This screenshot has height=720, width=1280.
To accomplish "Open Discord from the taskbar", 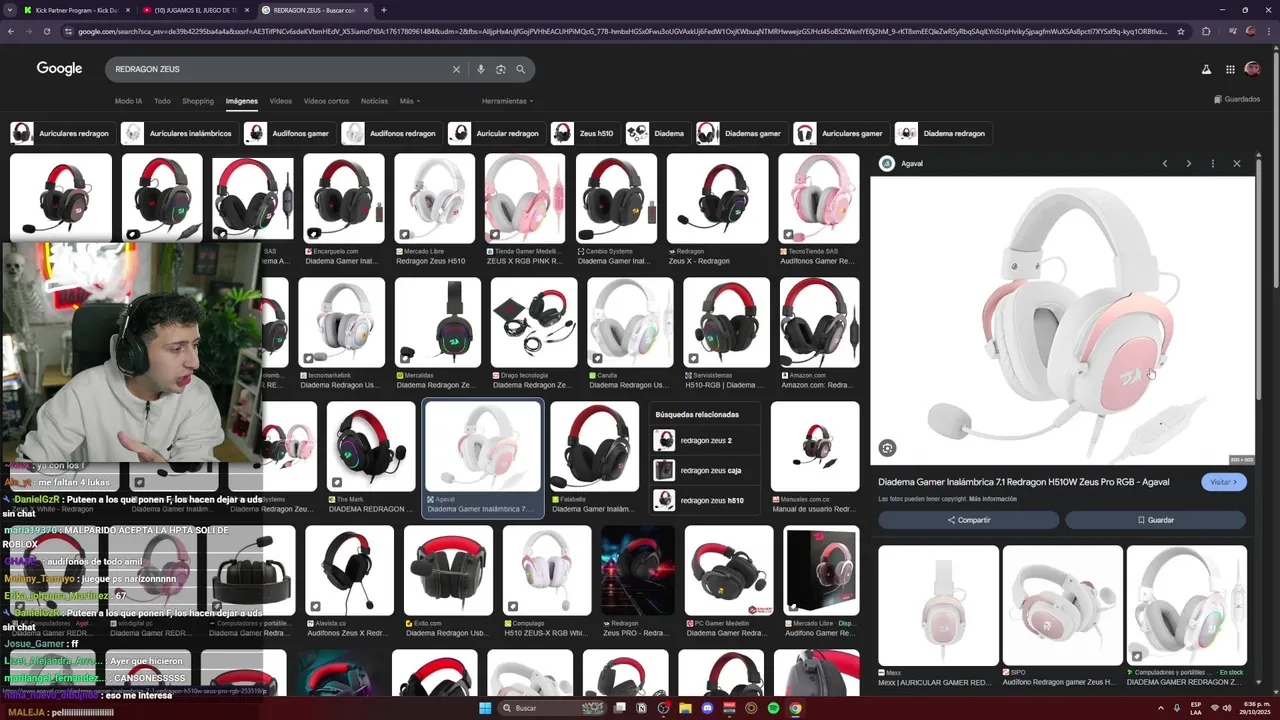I will (x=708, y=708).
